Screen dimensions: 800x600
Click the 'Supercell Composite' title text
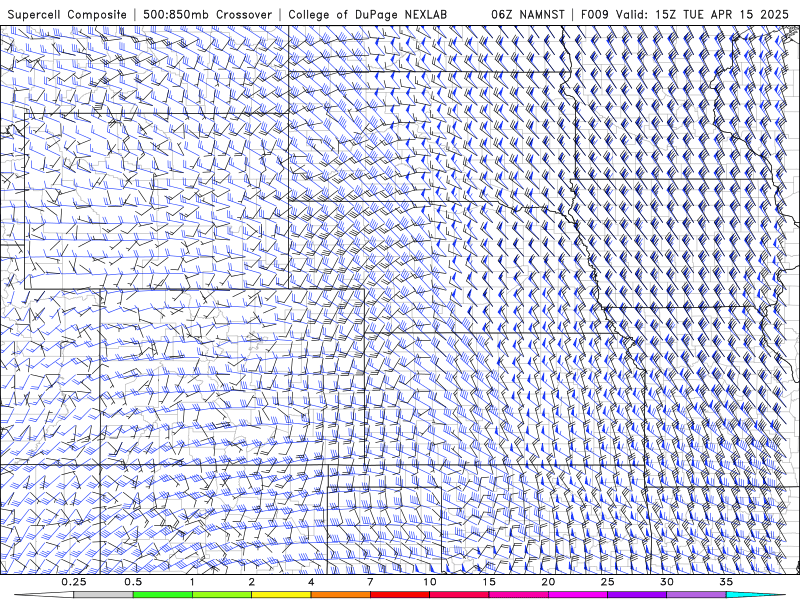point(67,14)
